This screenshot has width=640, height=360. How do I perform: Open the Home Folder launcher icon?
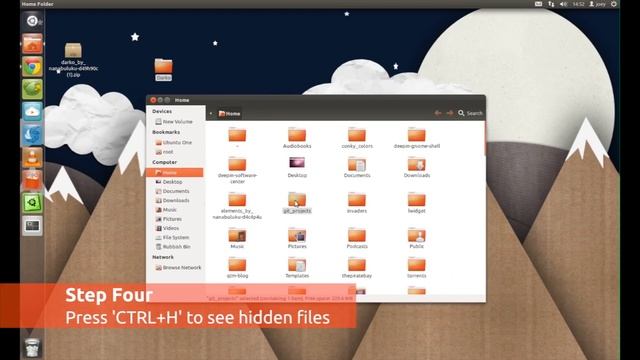point(32,44)
